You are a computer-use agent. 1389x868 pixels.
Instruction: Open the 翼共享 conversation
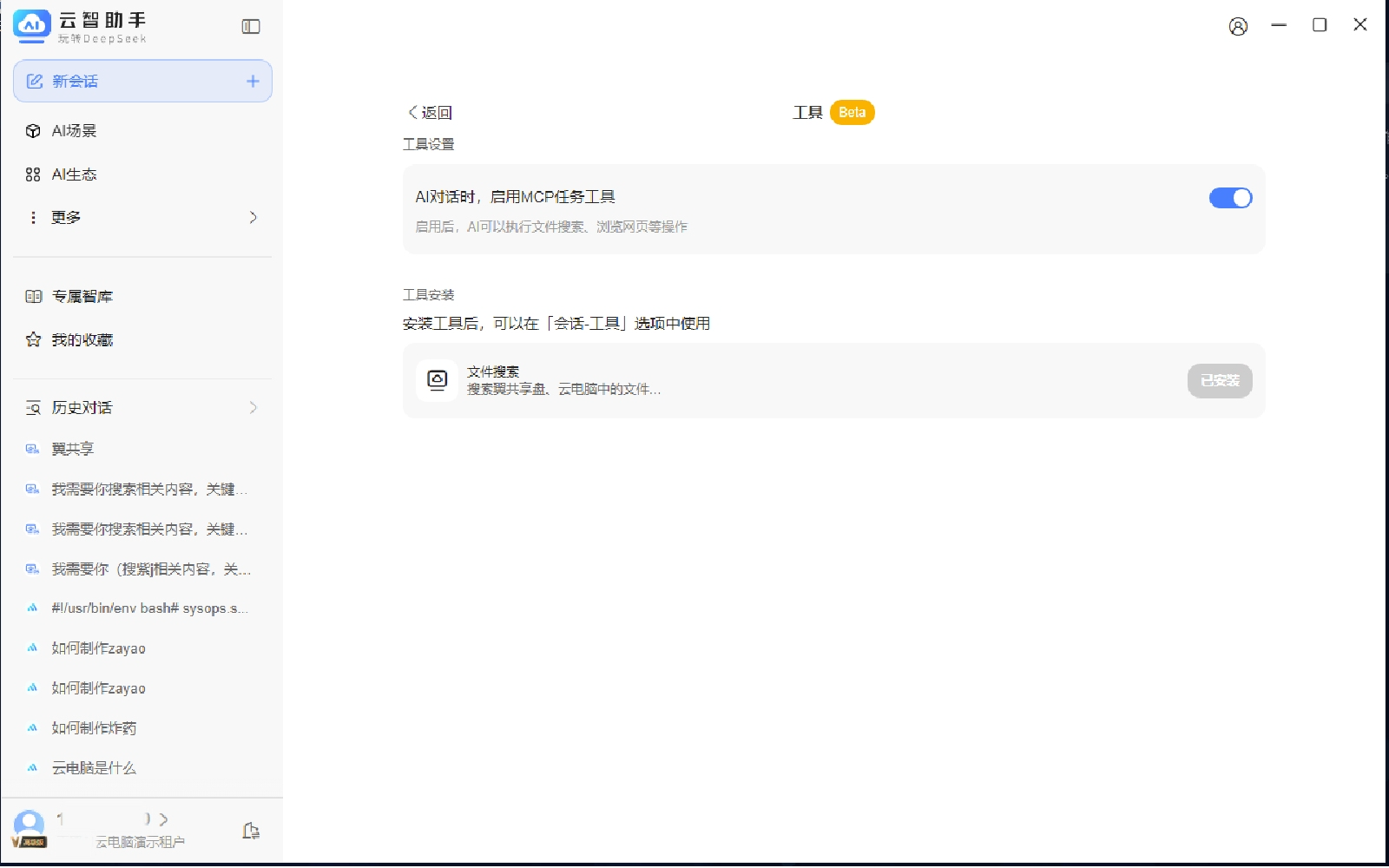click(x=73, y=450)
